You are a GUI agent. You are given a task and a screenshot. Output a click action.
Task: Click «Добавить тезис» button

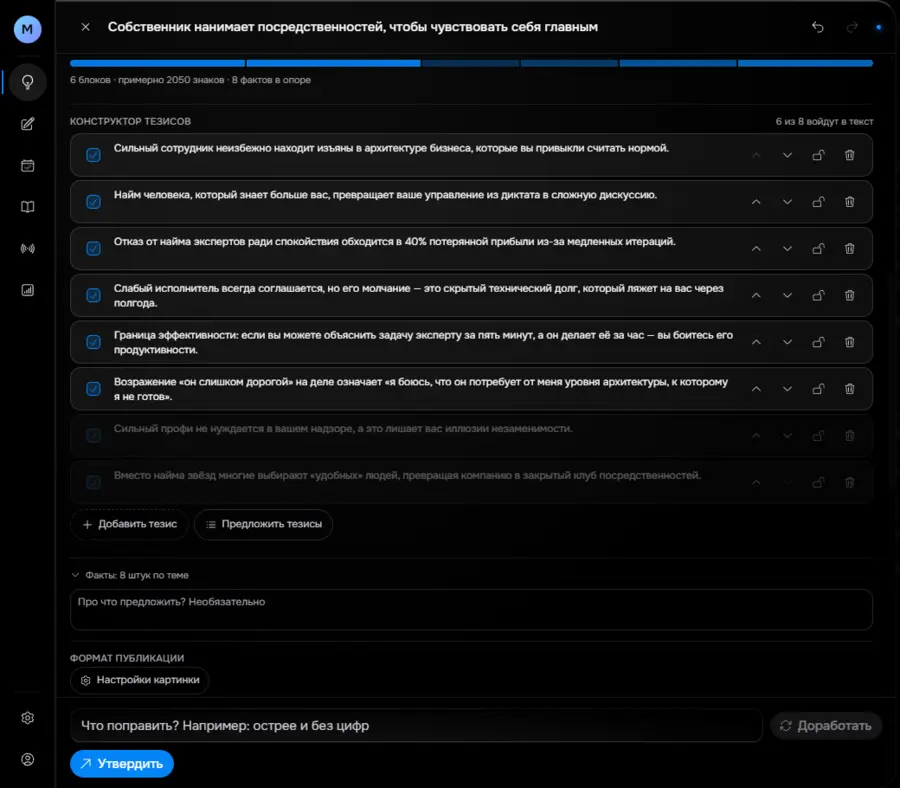[x=130, y=524]
